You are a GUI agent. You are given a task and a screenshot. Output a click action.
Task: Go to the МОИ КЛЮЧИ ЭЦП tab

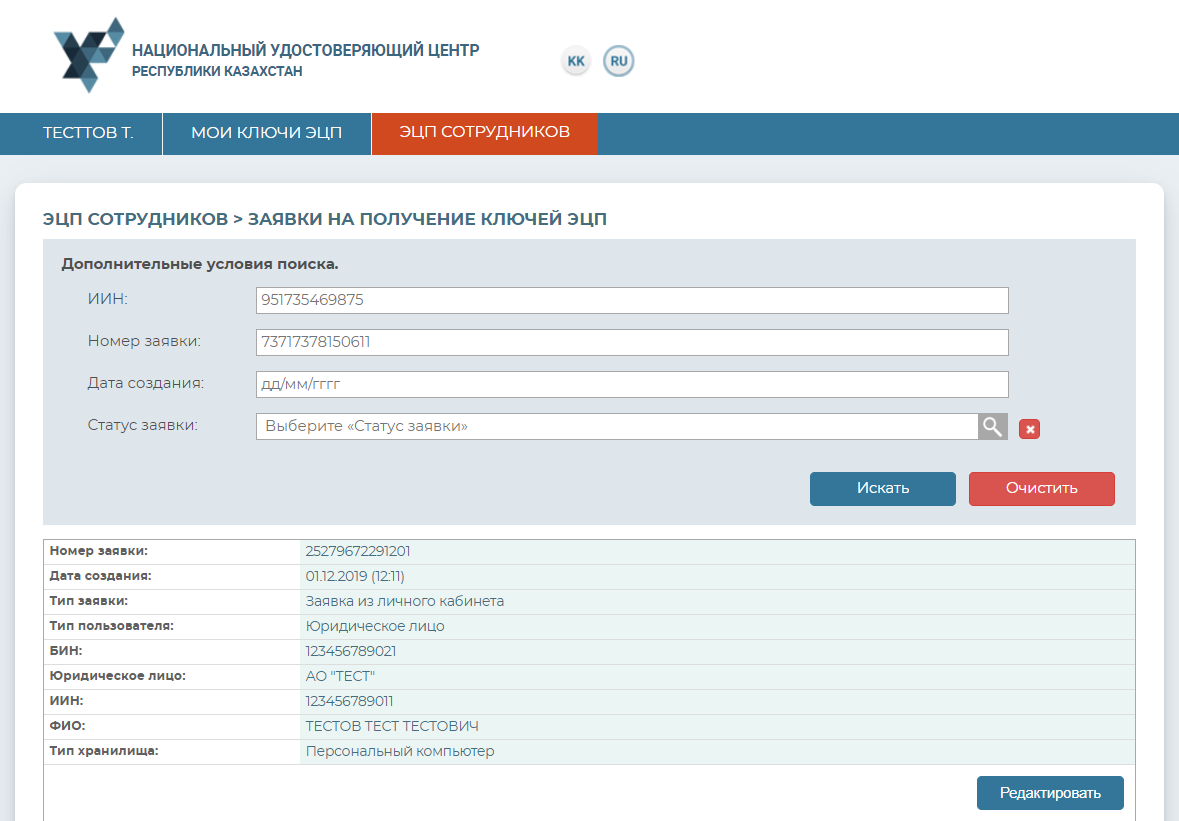(x=266, y=133)
